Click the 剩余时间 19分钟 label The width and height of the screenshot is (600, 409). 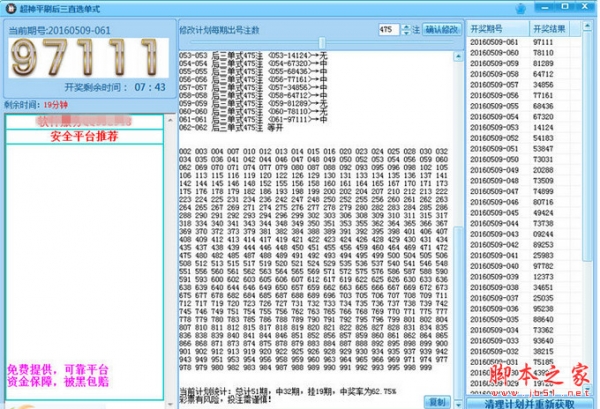click(x=36, y=105)
